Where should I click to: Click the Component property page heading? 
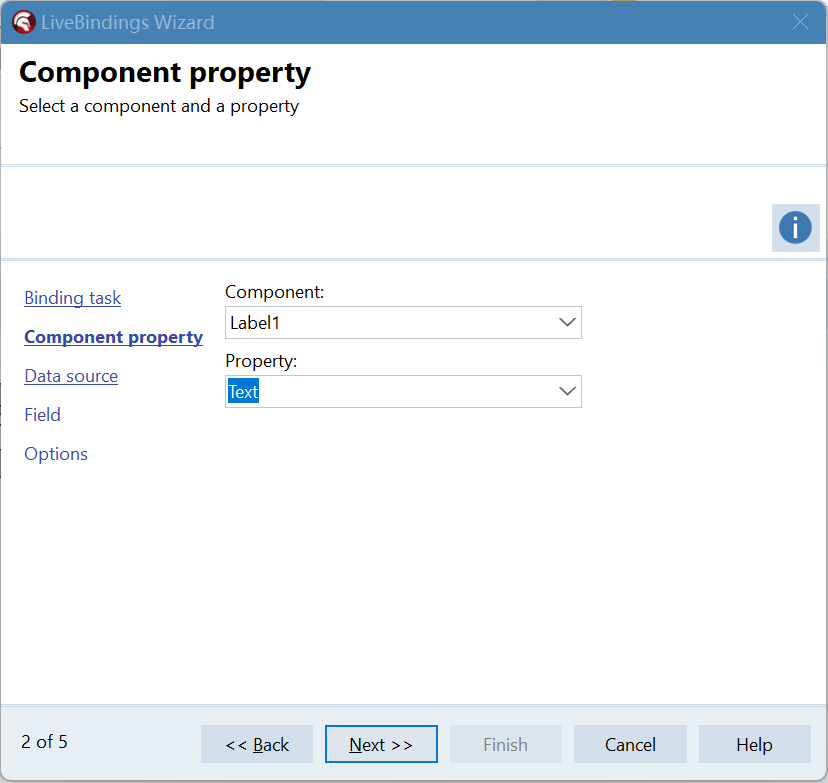[x=165, y=72]
